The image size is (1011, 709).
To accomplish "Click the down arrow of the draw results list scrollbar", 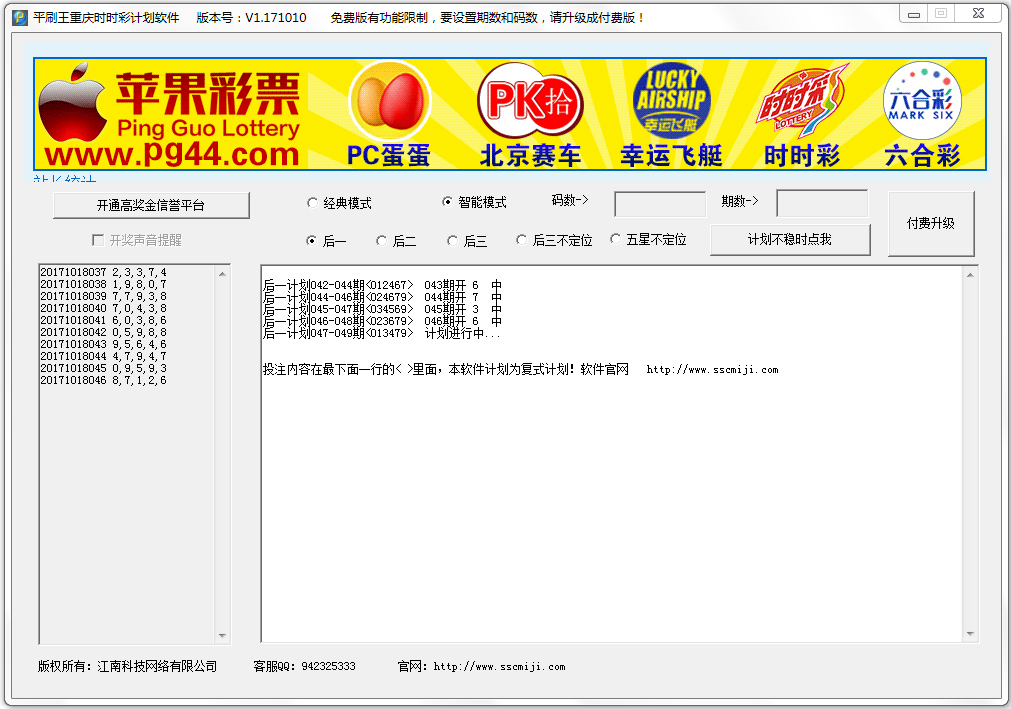I will (x=222, y=636).
